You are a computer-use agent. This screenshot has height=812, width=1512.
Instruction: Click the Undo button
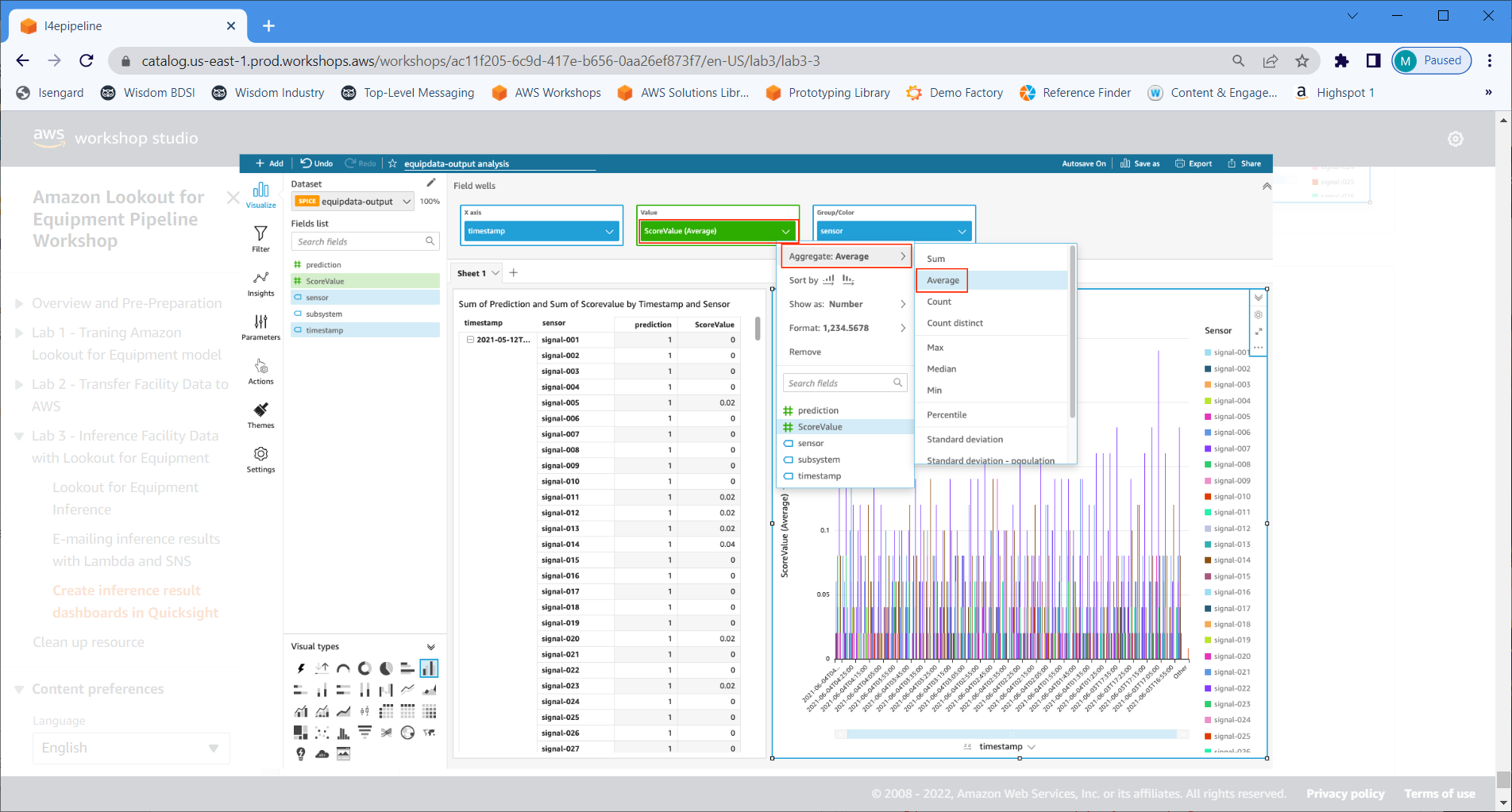(x=317, y=164)
